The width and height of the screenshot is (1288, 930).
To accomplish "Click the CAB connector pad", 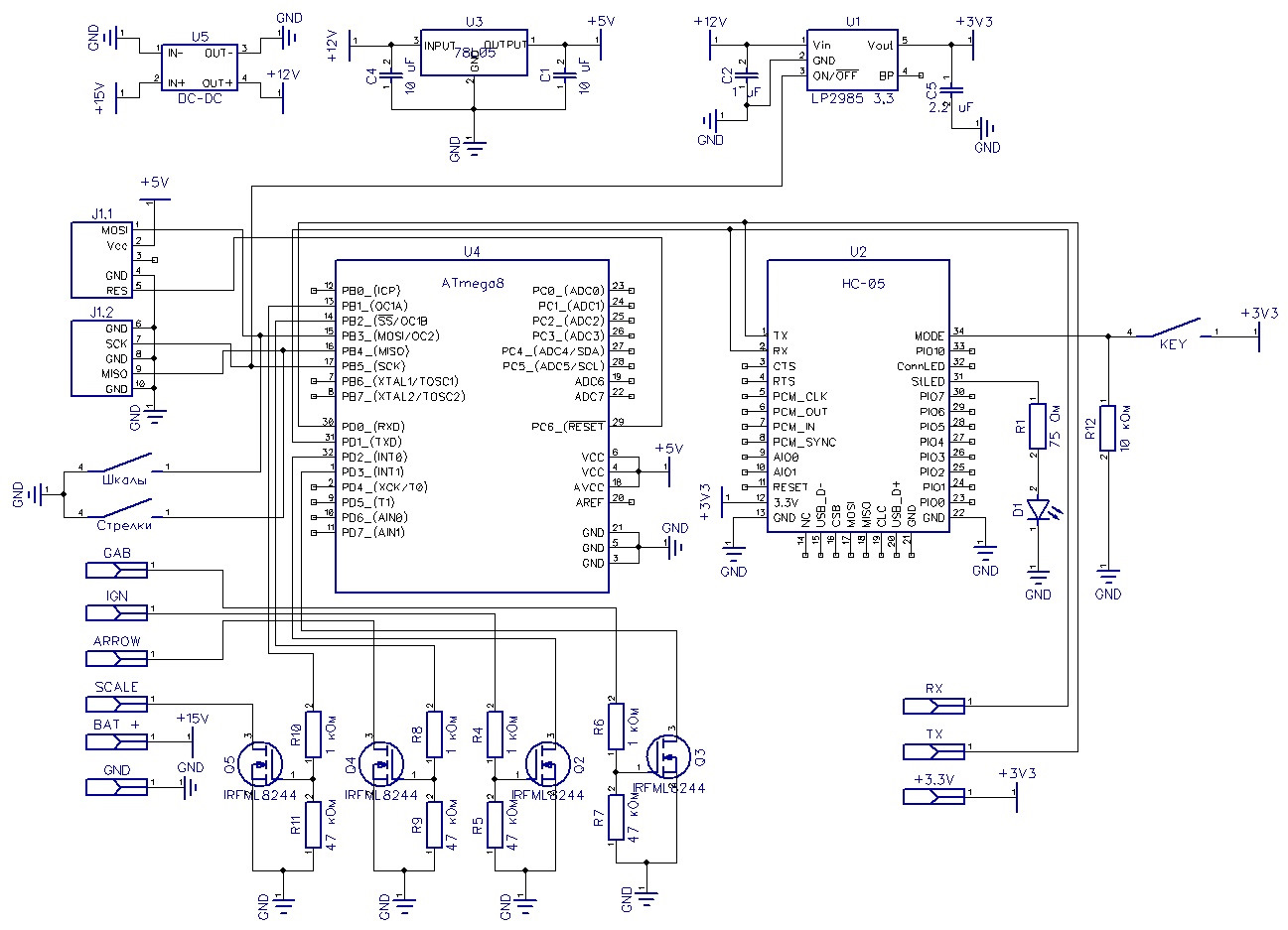I will (116, 570).
